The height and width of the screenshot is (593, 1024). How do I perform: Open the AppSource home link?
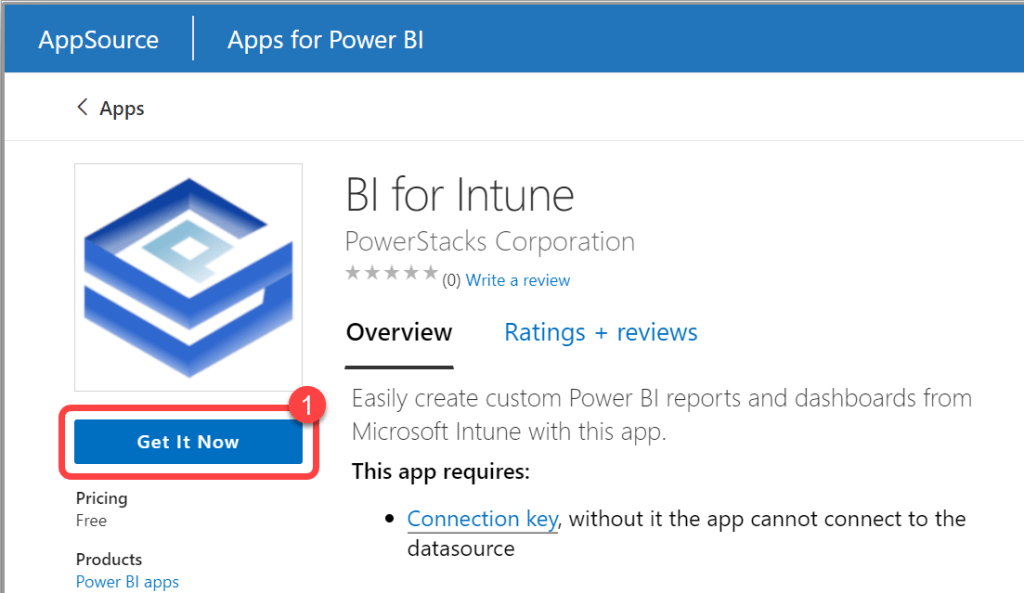point(98,40)
